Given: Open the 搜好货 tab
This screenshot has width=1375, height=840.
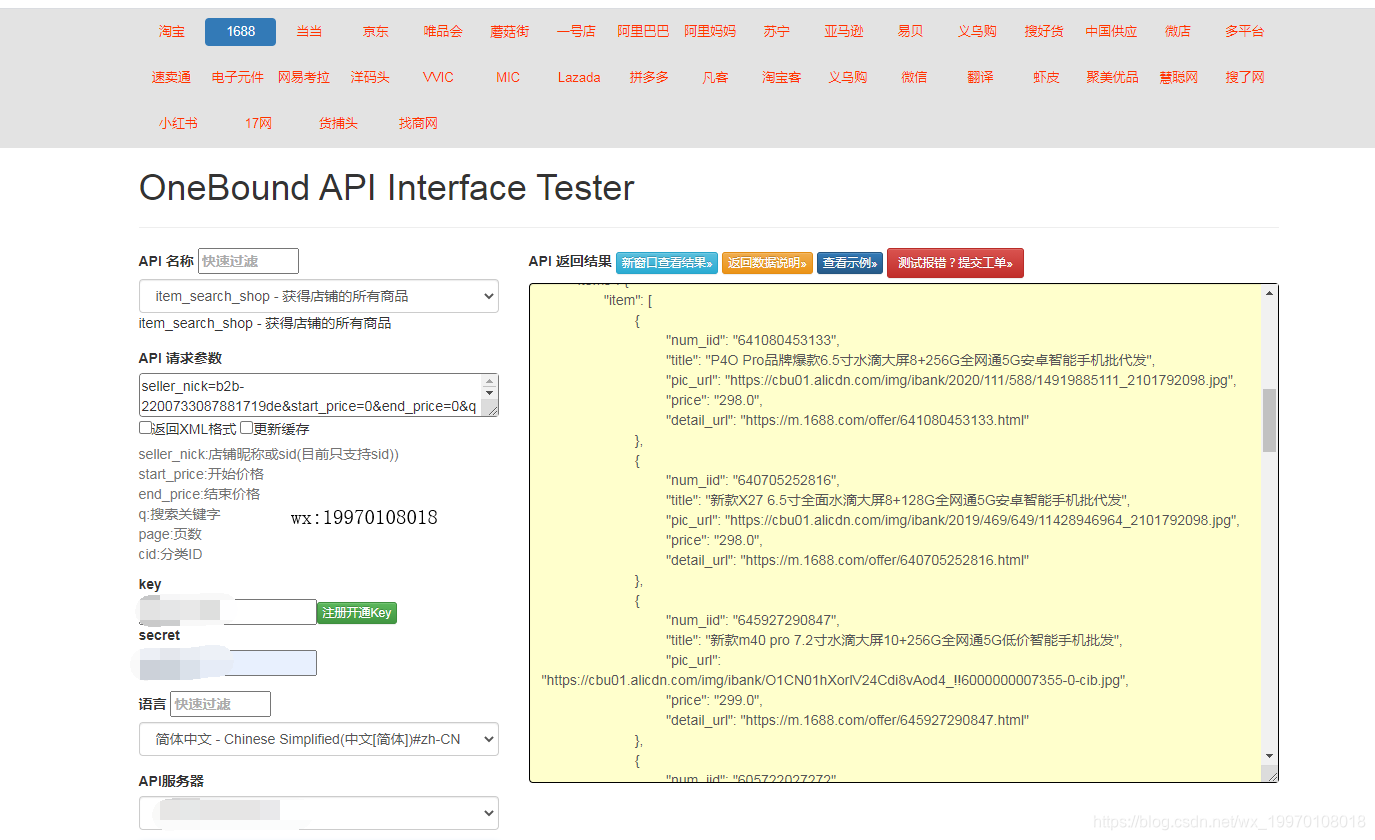Looking at the screenshot, I should coord(1044,32).
